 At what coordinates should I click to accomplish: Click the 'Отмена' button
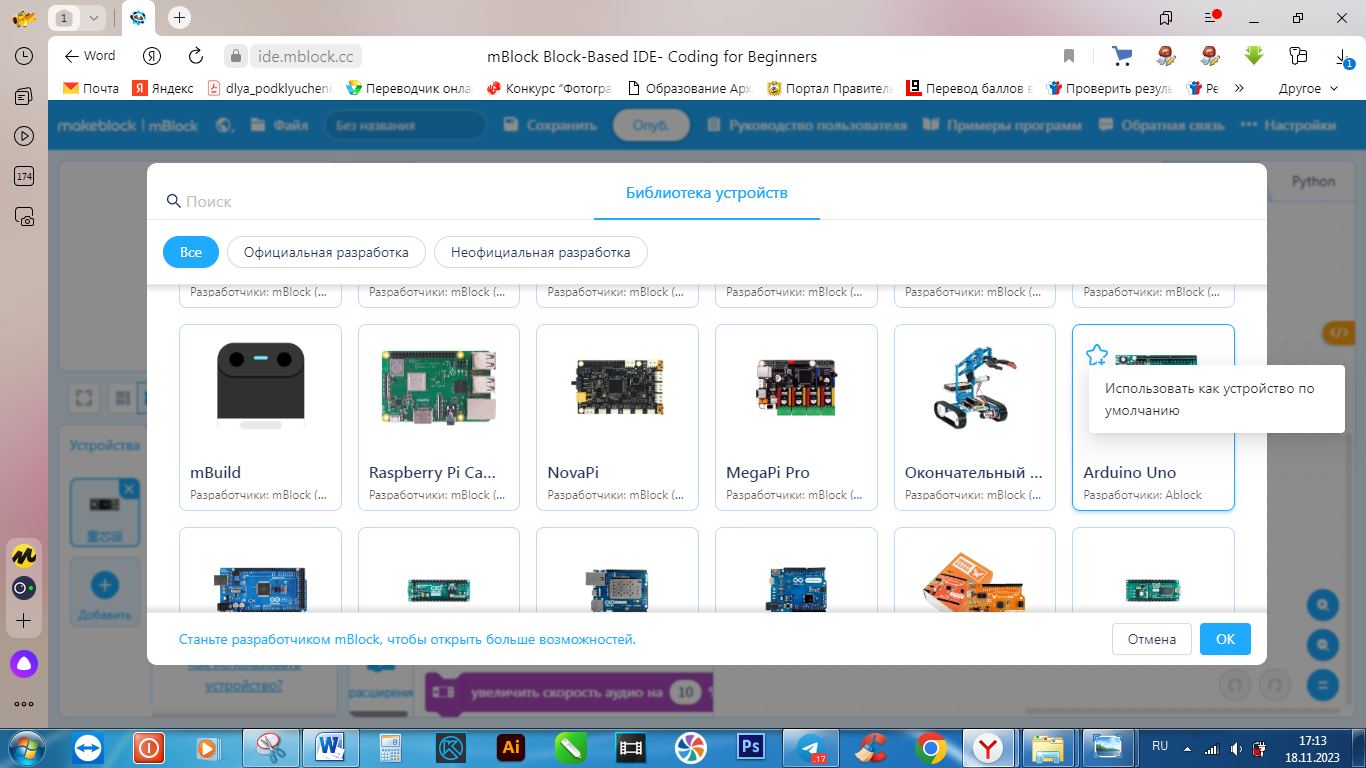1152,639
